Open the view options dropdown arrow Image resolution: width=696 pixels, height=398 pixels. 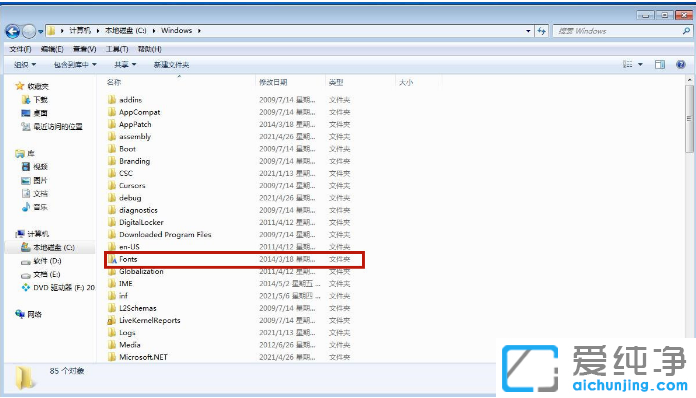click(x=641, y=65)
